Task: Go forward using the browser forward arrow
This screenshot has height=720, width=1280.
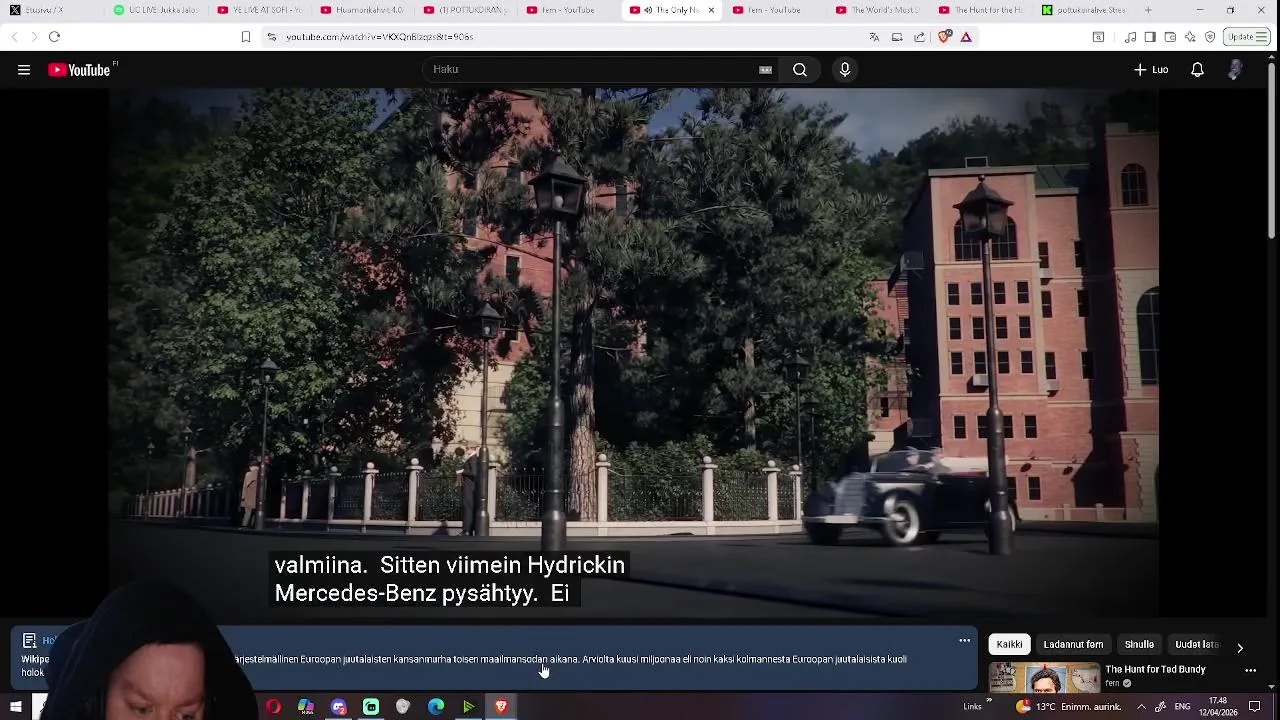Action: (33, 37)
